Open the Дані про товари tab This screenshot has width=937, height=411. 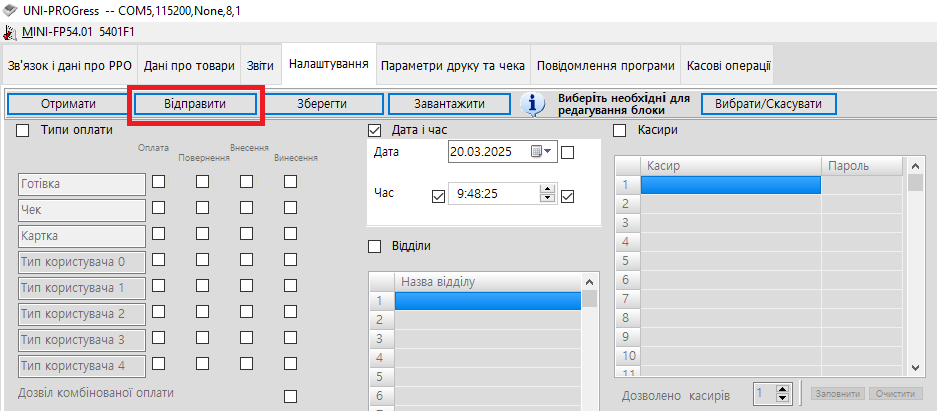[x=189, y=66]
